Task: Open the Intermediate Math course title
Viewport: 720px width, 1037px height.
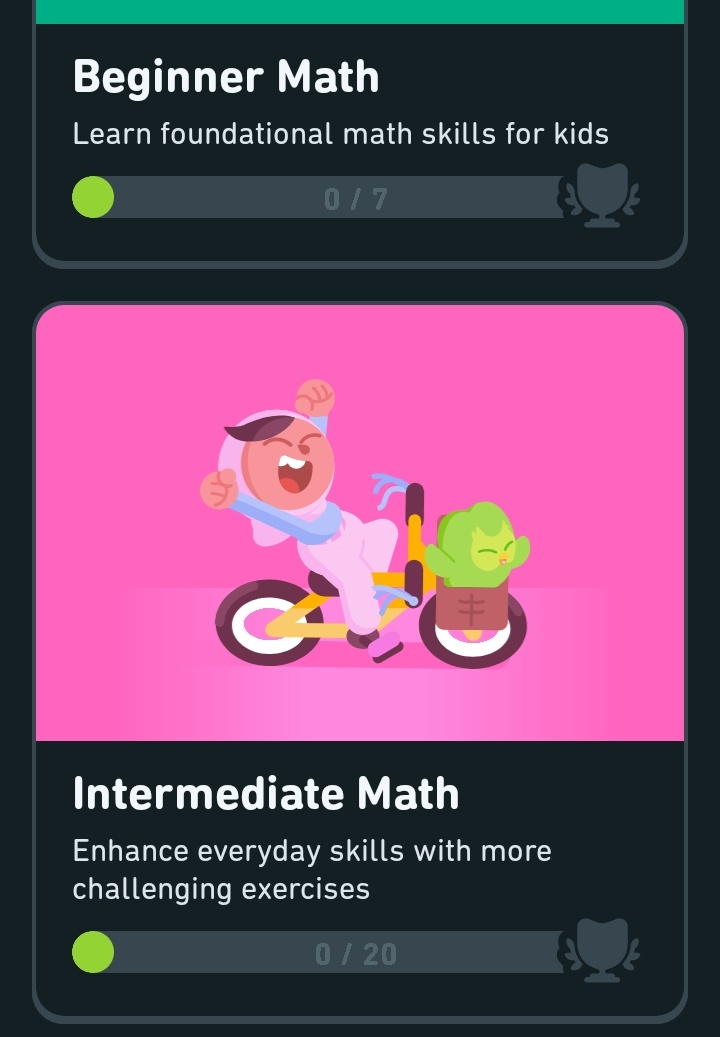Action: click(x=266, y=793)
